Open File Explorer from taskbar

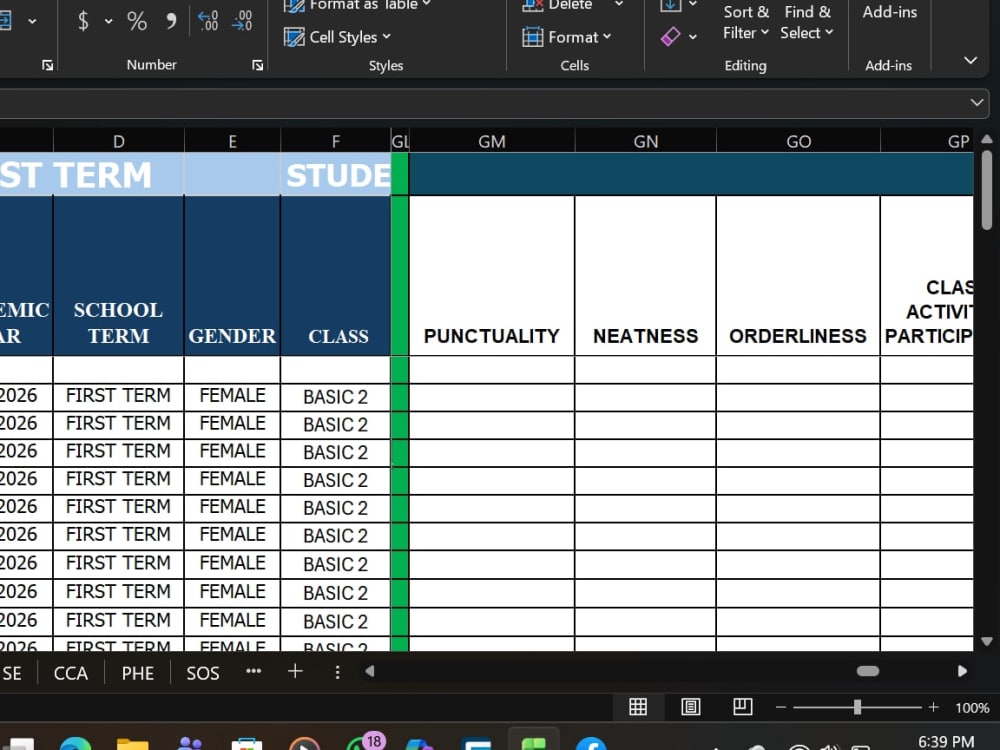133,744
